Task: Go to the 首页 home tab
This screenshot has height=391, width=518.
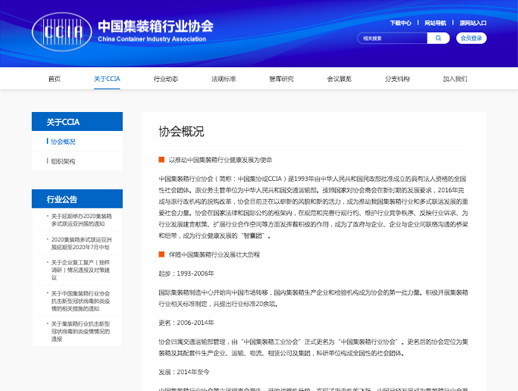Action: [x=54, y=79]
